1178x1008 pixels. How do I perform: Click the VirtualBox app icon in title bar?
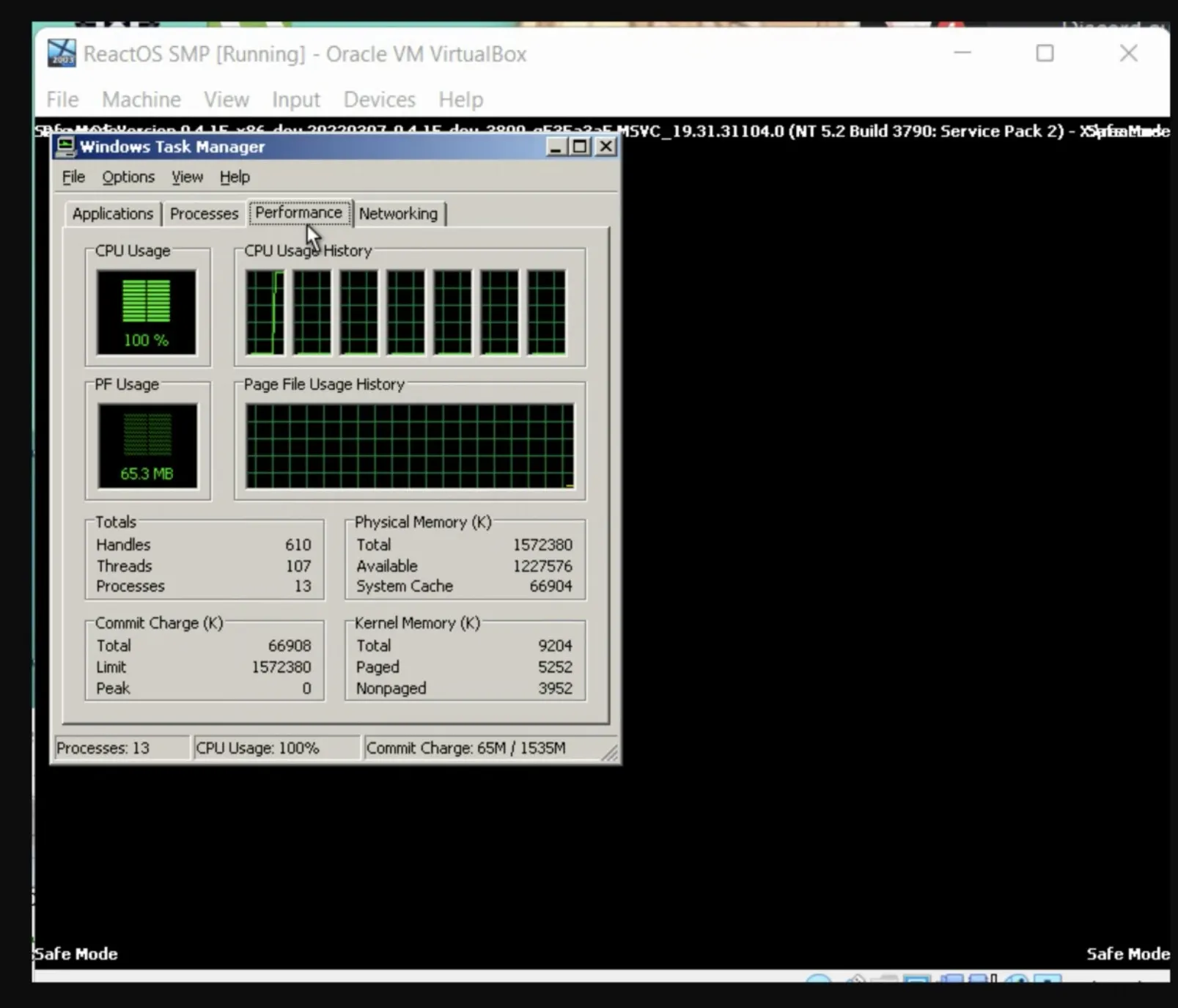62,54
